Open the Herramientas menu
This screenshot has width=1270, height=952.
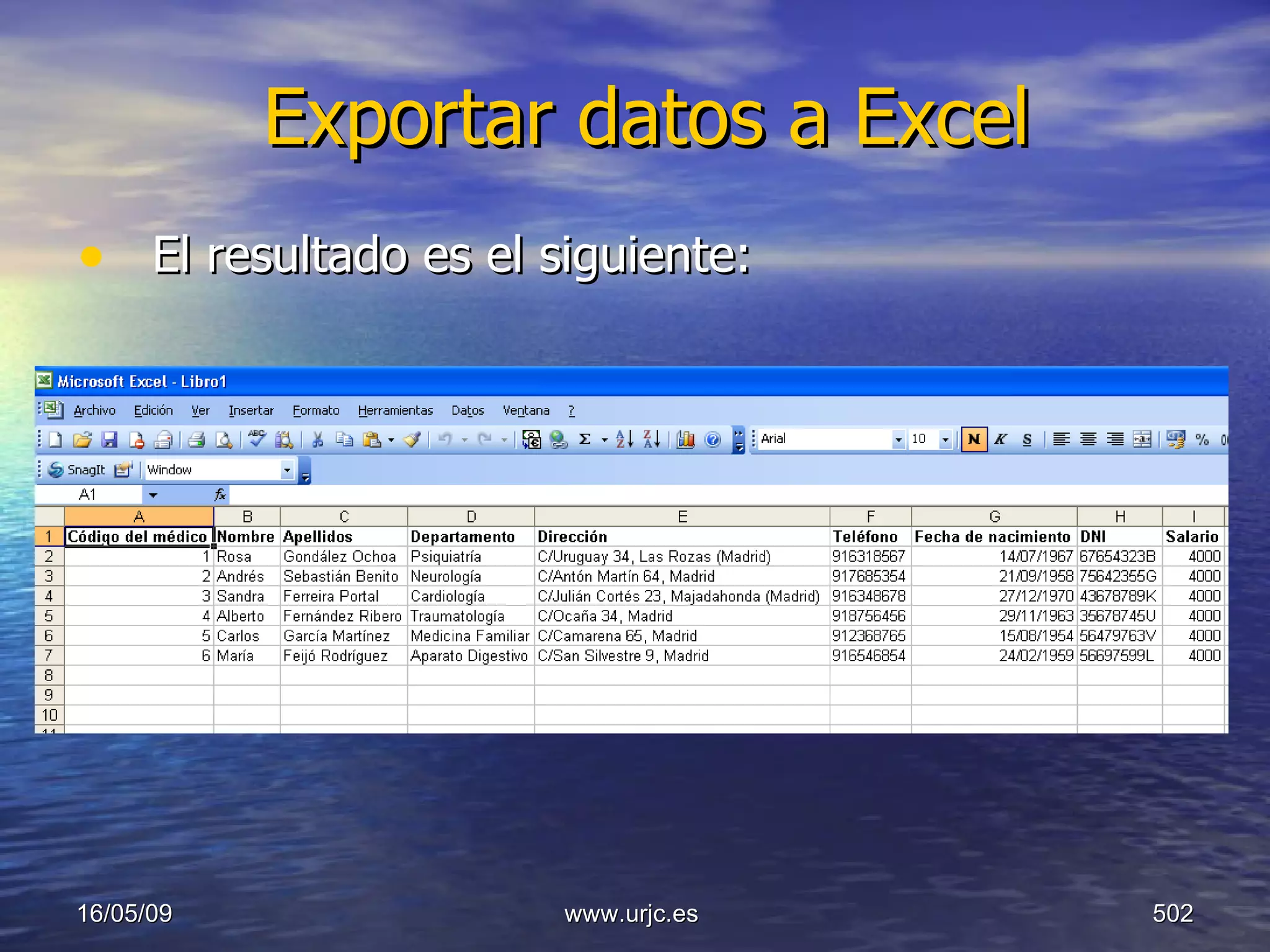pyautogui.click(x=395, y=410)
